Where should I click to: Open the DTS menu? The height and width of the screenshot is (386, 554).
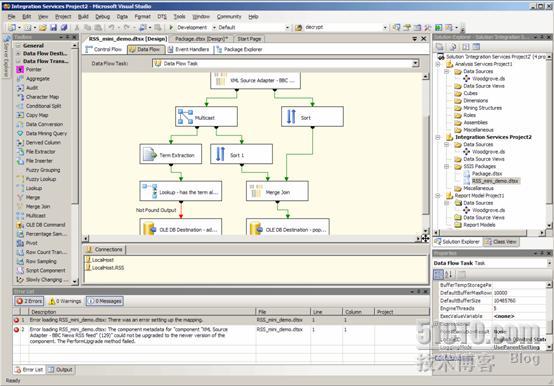(162, 17)
